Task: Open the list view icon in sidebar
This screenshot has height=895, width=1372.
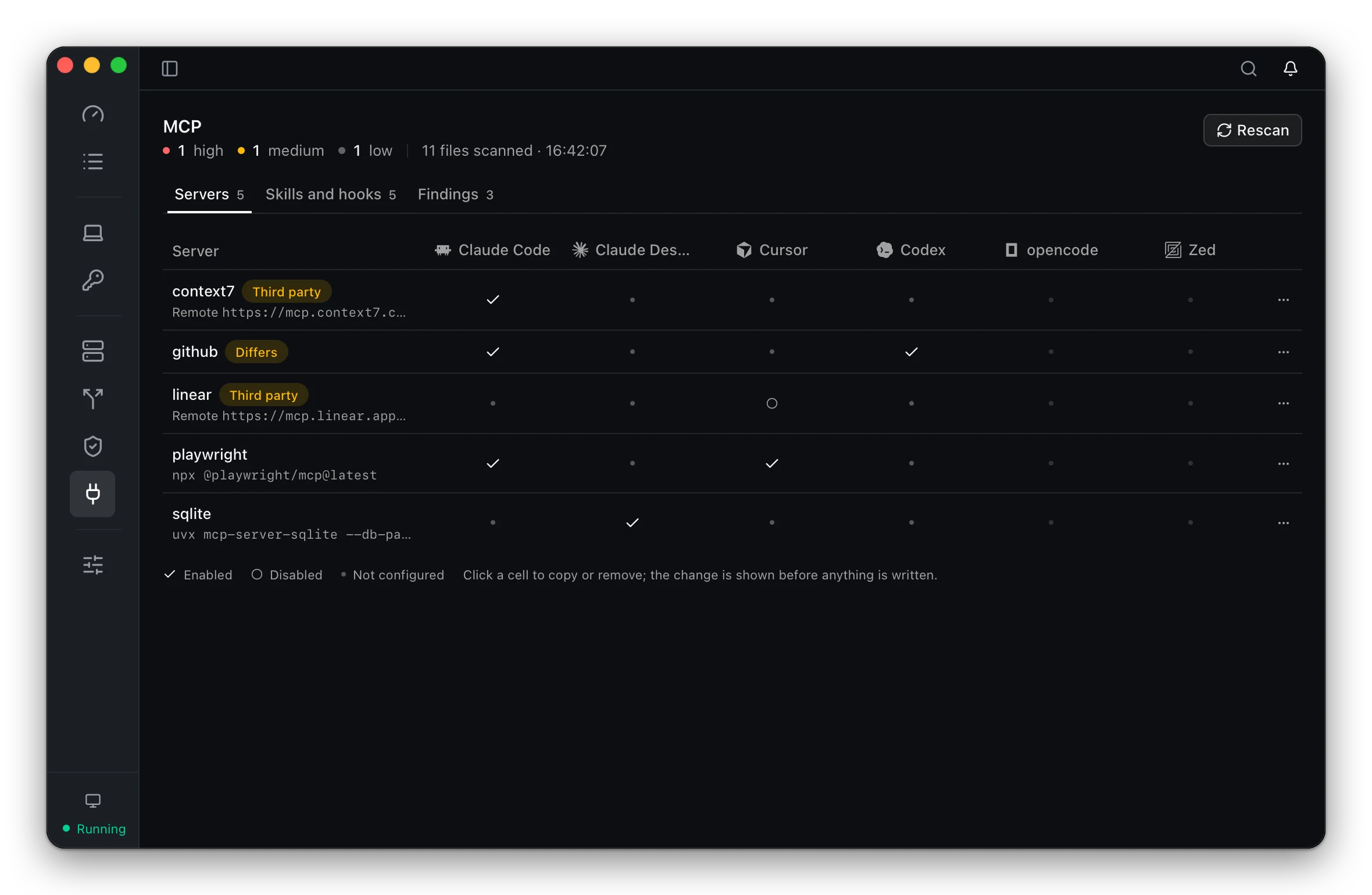Action: click(x=93, y=162)
